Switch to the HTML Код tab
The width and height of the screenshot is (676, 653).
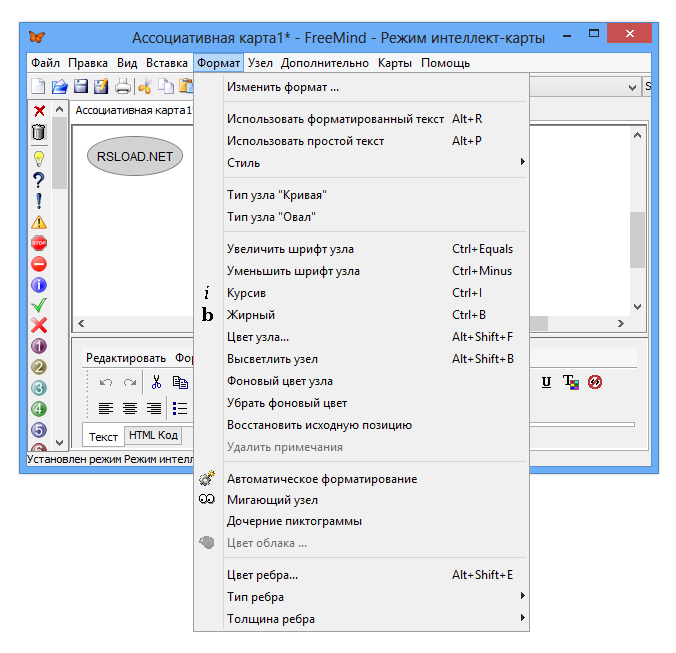153,435
